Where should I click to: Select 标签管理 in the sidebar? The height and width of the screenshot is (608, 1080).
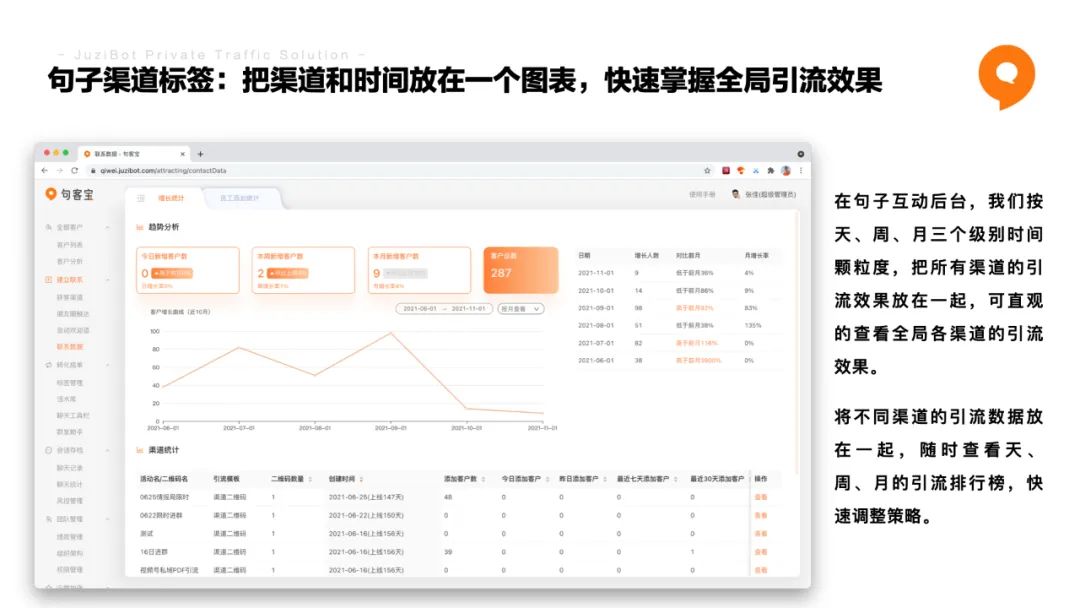pyautogui.click(x=70, y=383)
